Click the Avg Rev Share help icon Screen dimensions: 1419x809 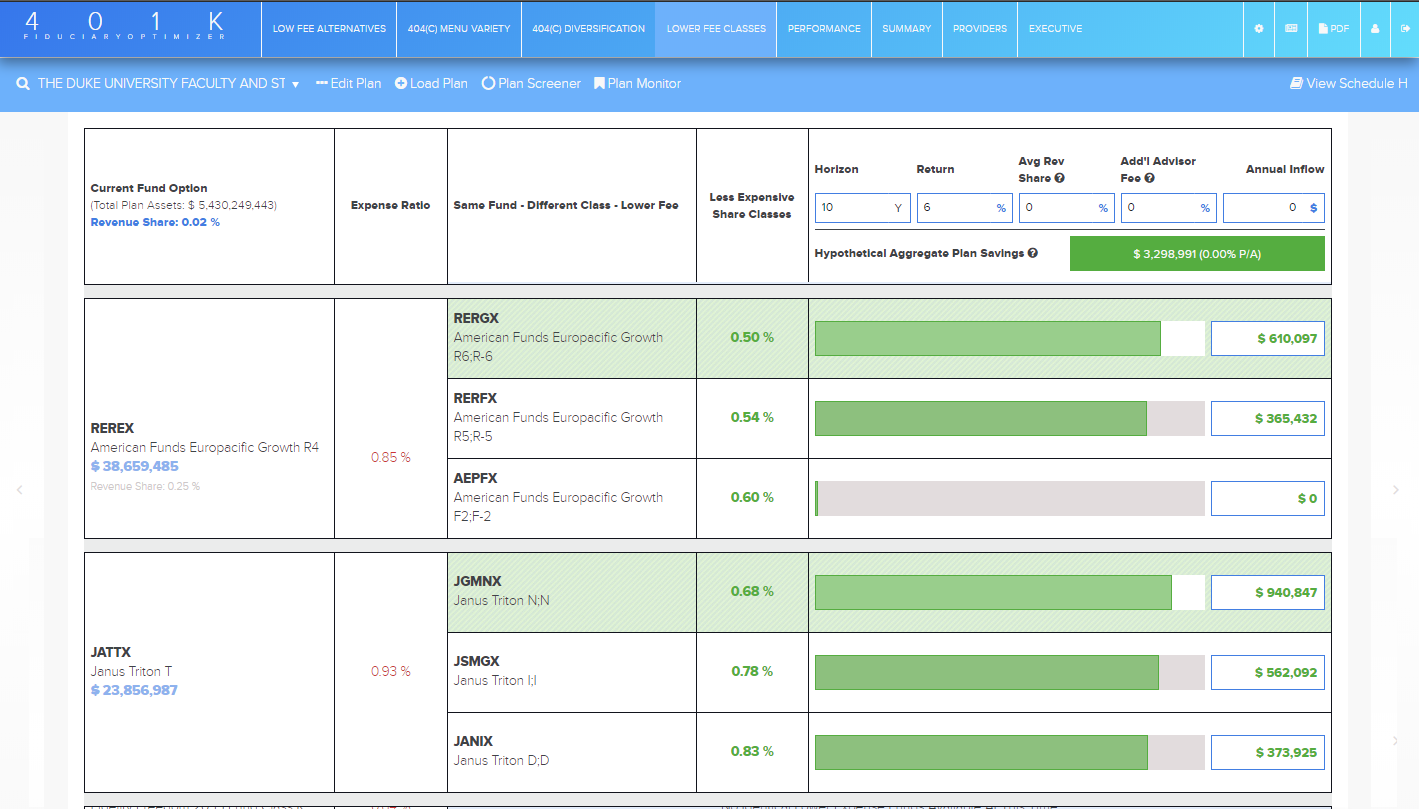[1059, 178]
